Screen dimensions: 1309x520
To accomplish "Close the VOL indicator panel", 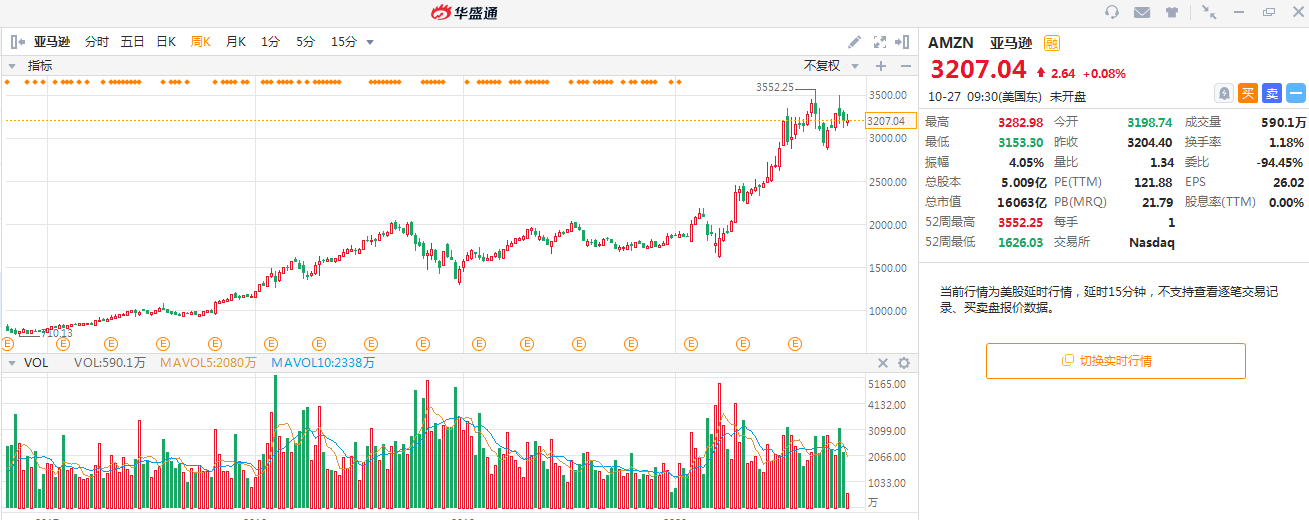I will point(883,363).
